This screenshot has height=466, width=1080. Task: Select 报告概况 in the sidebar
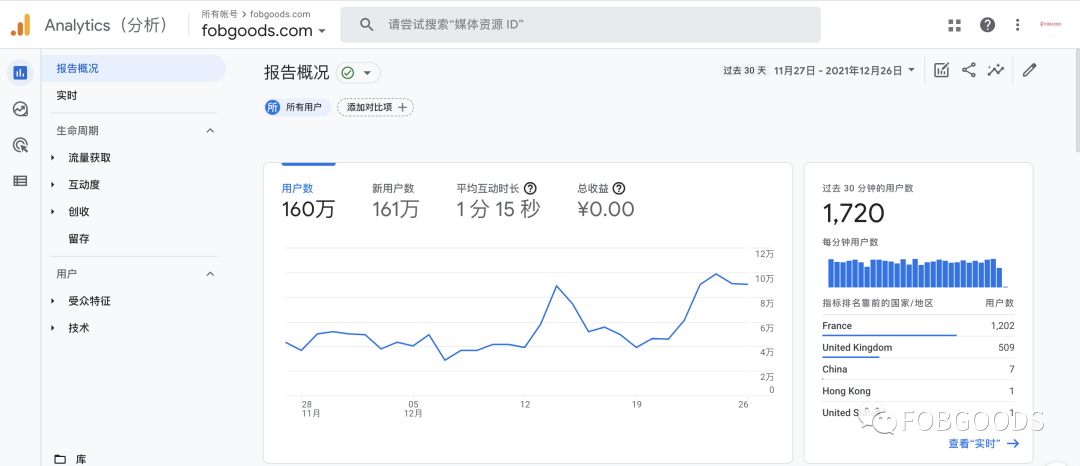(x=134, y=68)
